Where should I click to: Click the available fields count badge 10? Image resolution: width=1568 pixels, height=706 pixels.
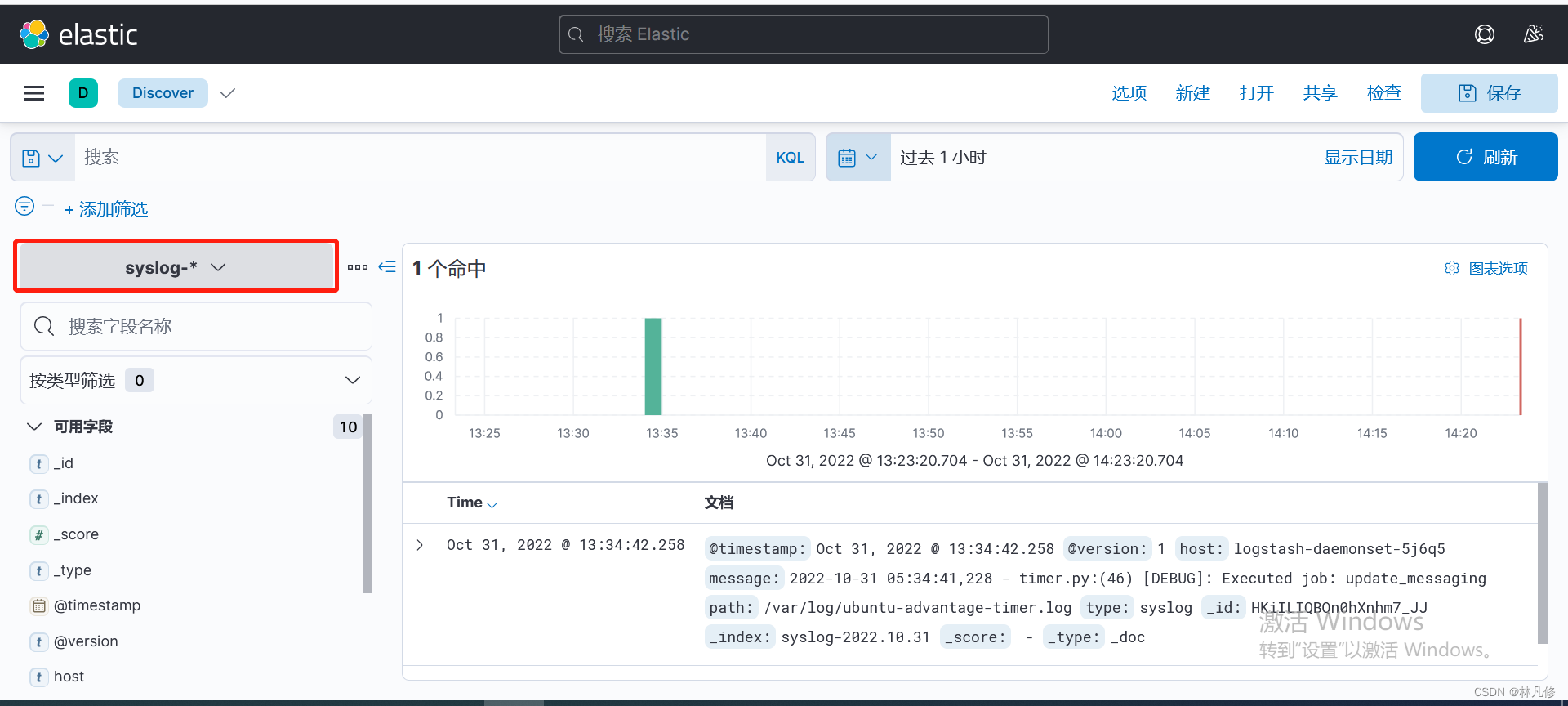pos(348,427)
